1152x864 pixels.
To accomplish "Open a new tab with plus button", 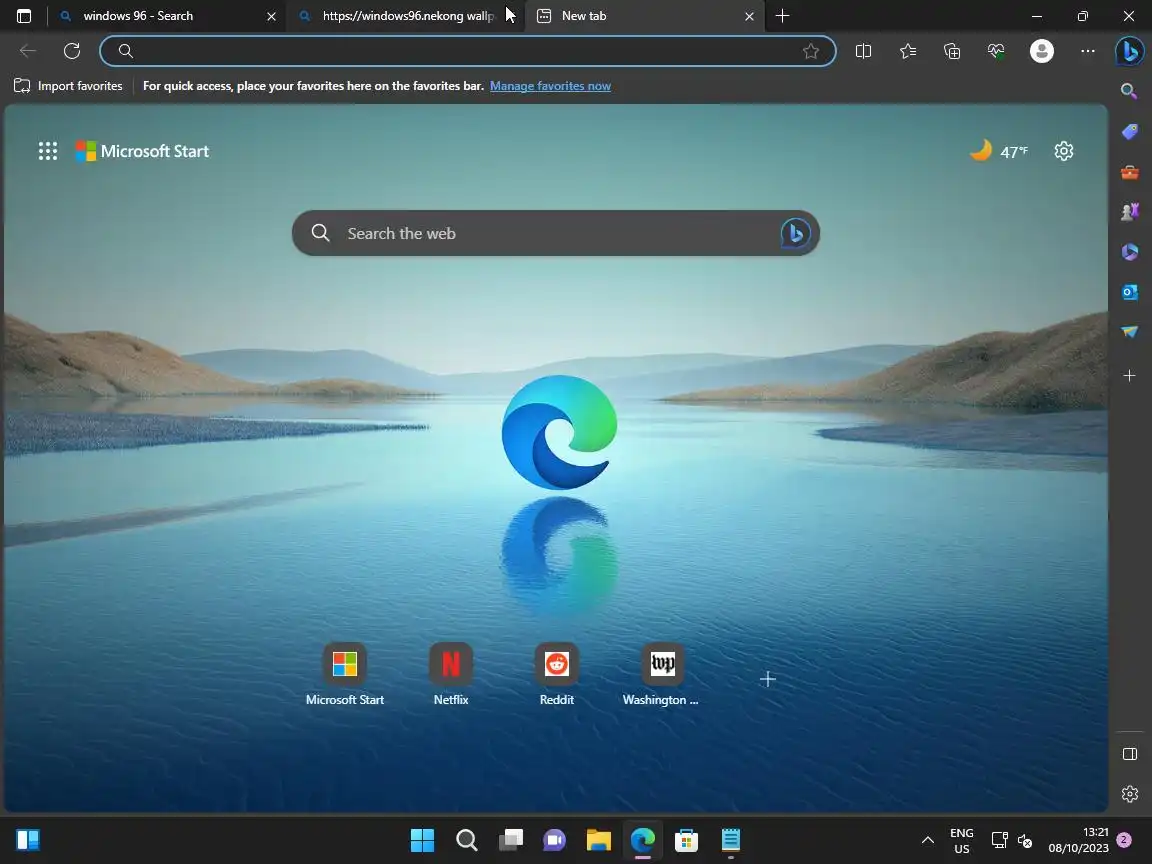I will [x=782, y=15].
